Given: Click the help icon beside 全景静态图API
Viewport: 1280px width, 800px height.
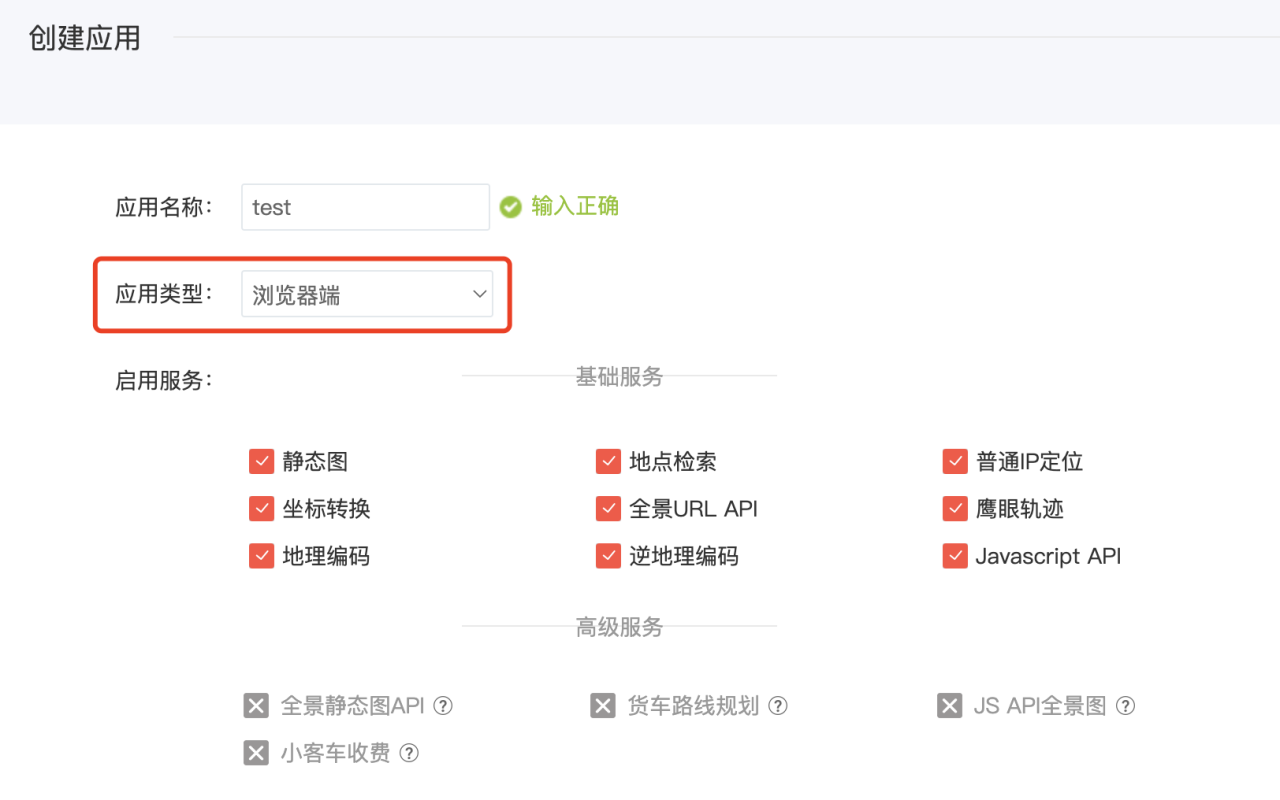Looking at the screenshot, I should [x=443, y=705].
